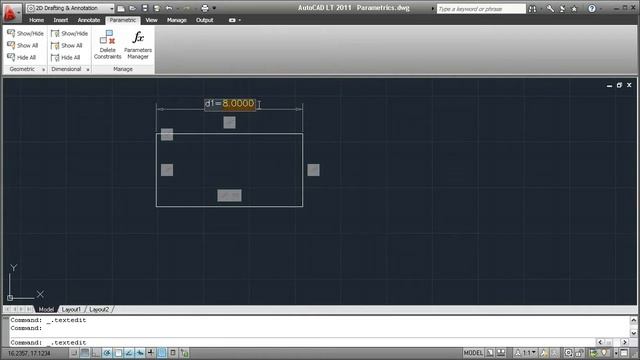Screen dimensions: 640x360
Task: Click the Help question mark icon
Action: pyautogui.click(x=592, y=9)
